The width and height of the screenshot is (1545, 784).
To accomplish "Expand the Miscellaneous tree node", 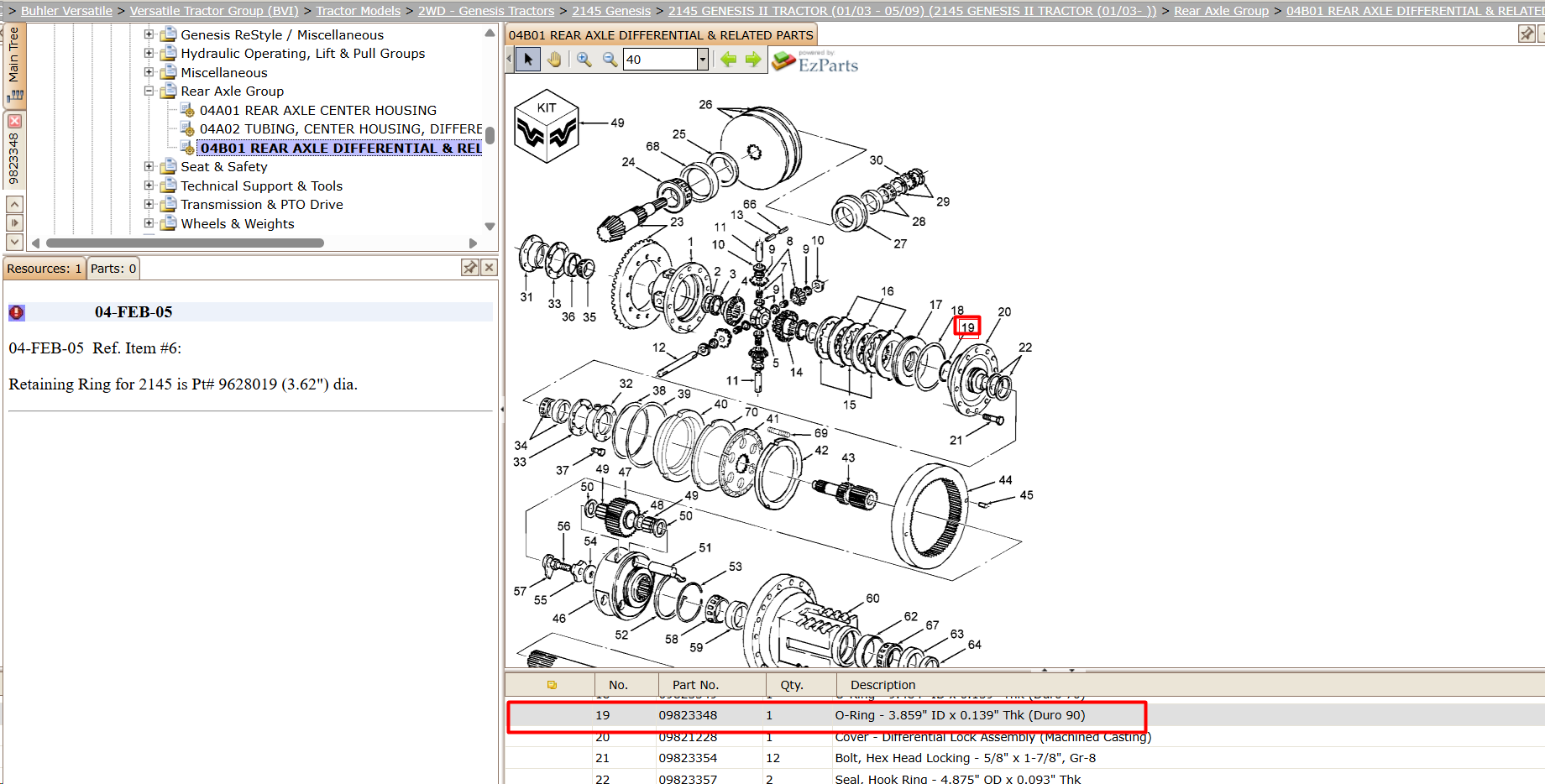I will click(149, 72).
